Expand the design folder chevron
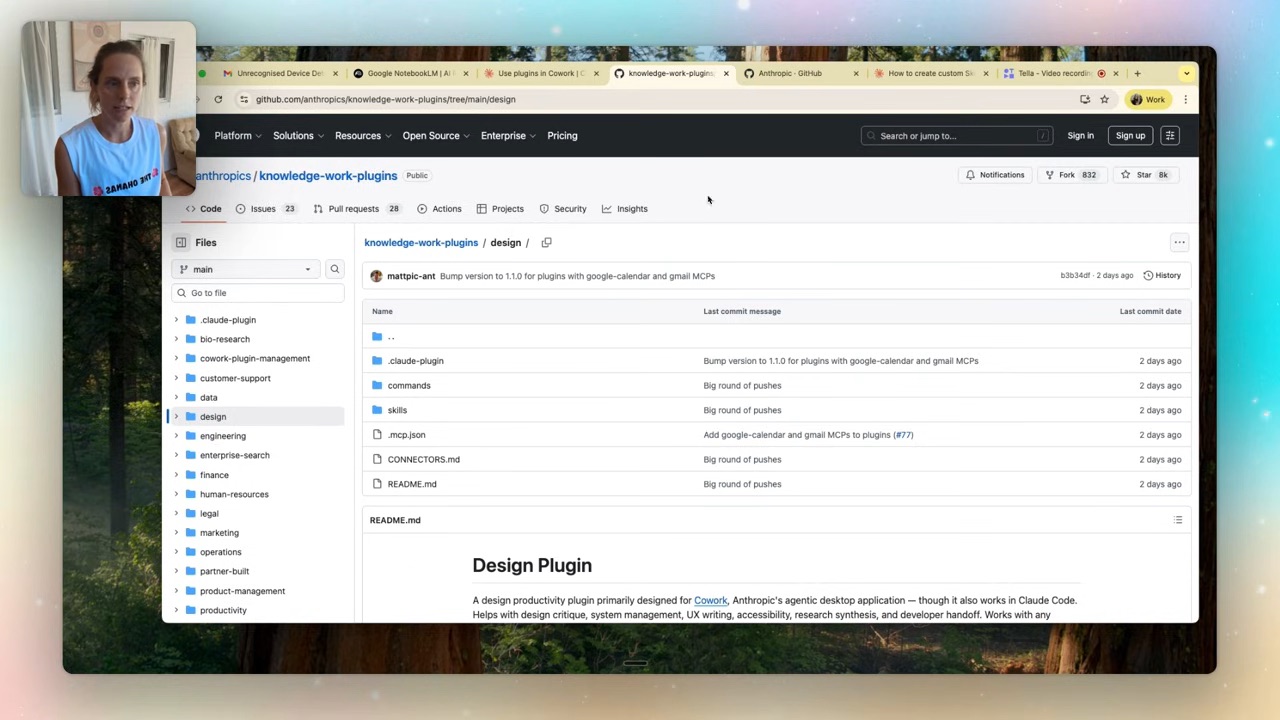The width and height of the screenshot is (1280, 720). point(177,416)
